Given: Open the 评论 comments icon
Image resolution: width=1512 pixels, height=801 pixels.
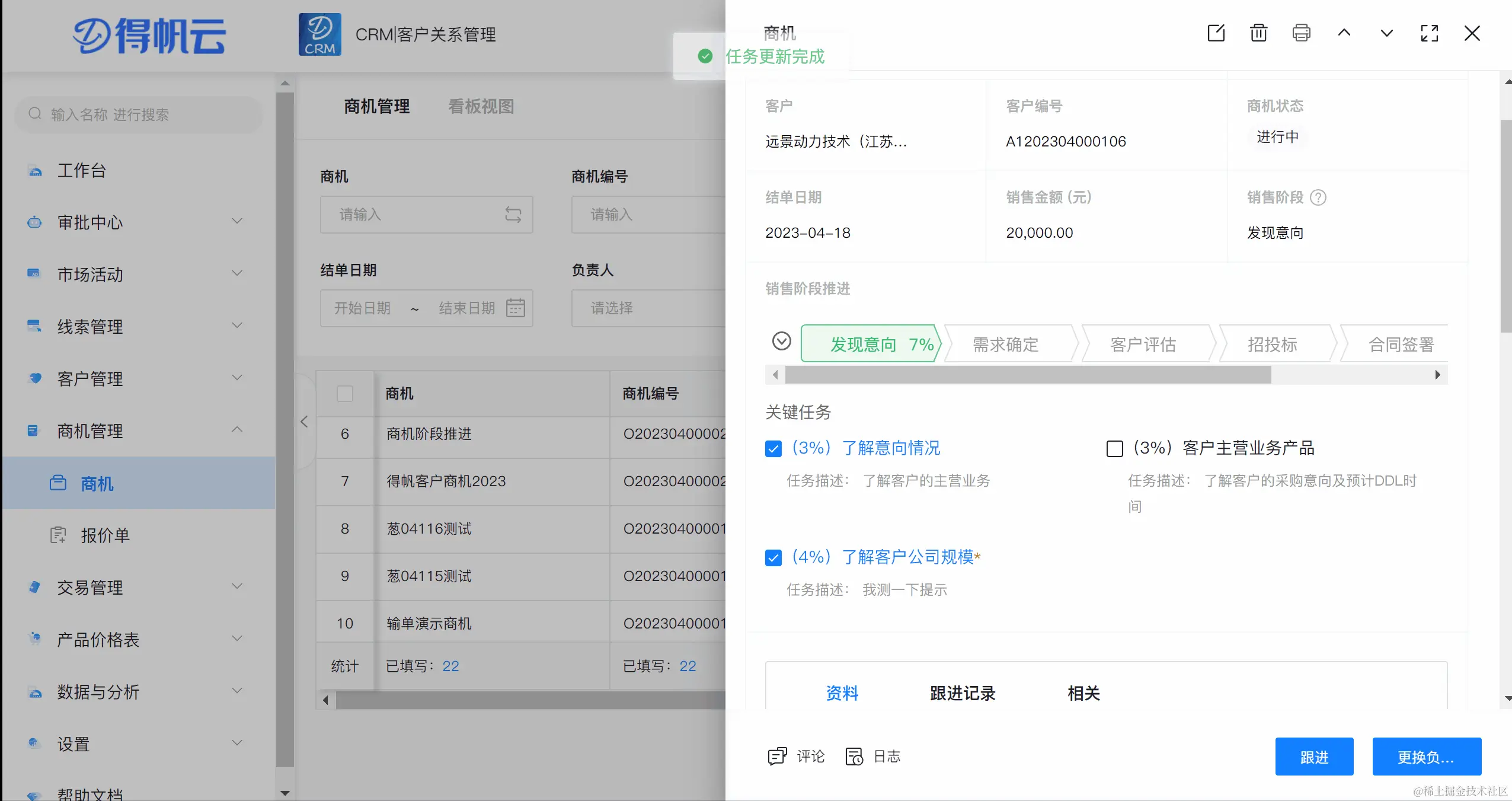Looking at the screenshot, I should coord(777,756).
